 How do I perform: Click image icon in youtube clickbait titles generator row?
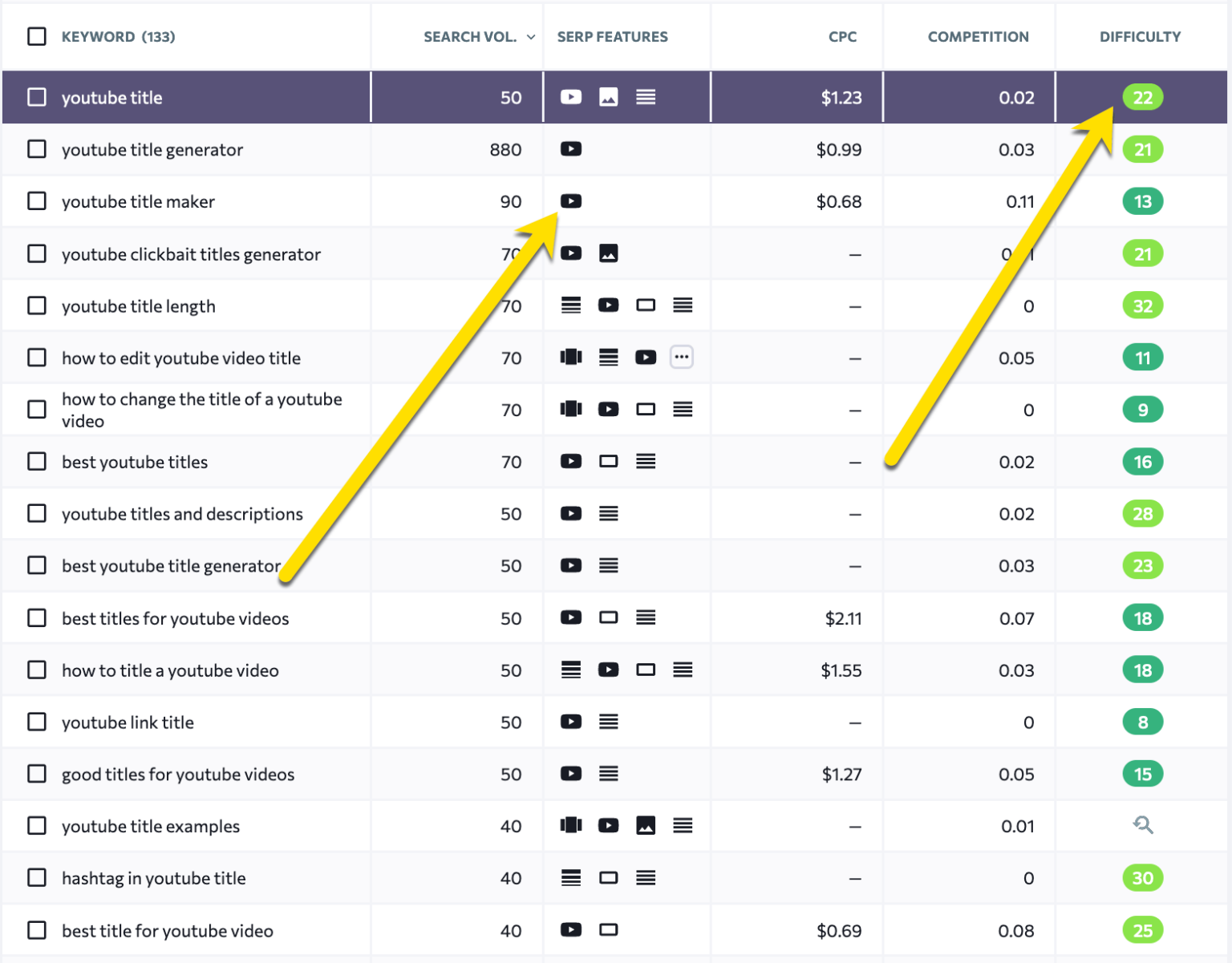(608, 253)
